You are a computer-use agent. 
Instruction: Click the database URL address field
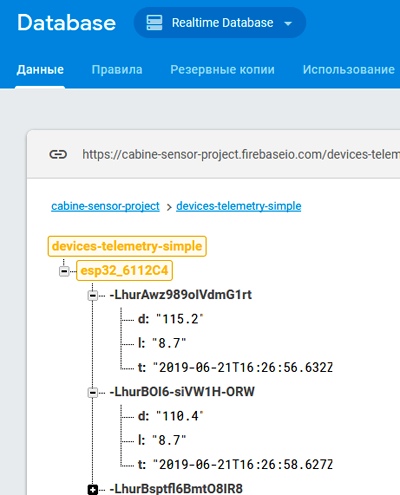(x=241, y=154)
